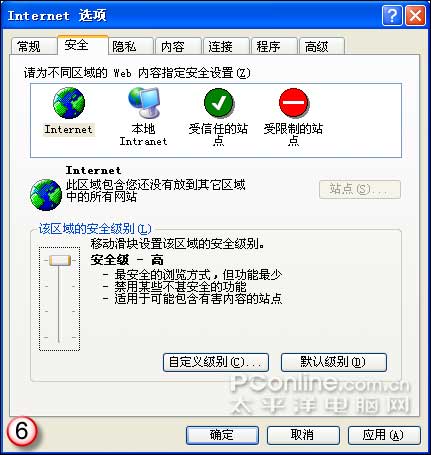Click the large globe icon beside zone description
This screenshot has width=431, height=455.
pos(46,195)
